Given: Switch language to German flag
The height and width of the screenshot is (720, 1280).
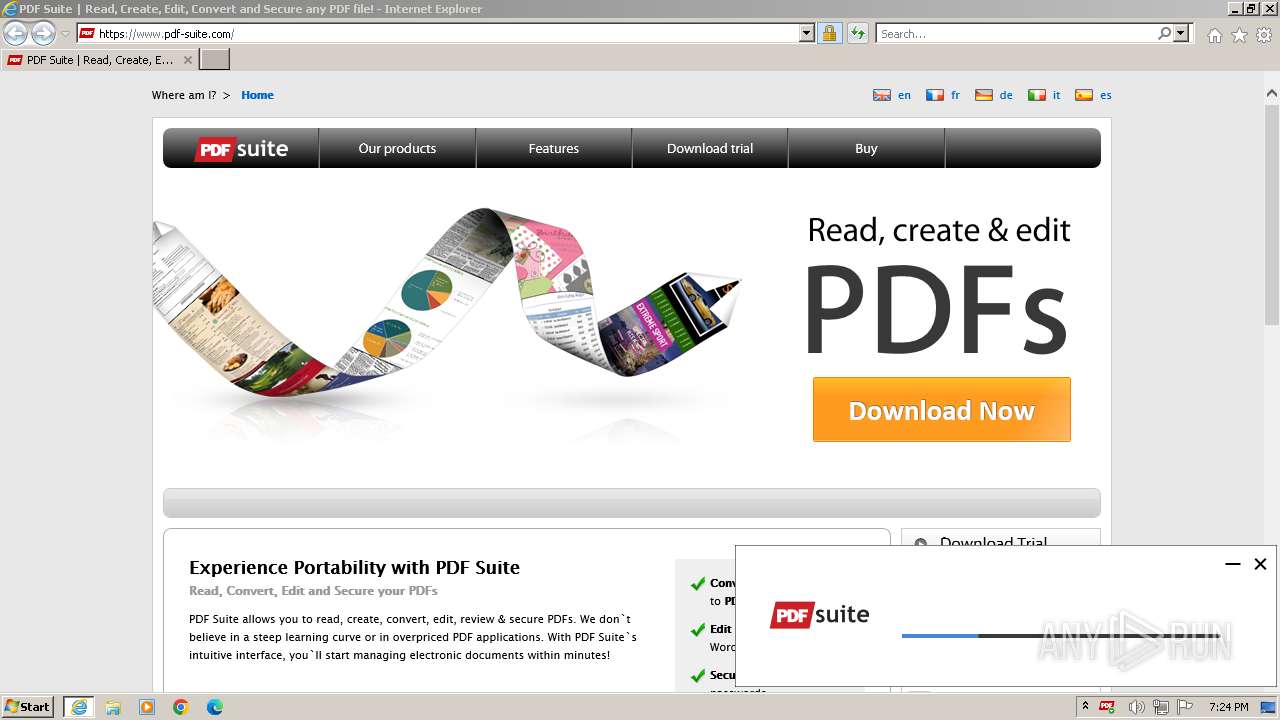Looking at the screenshot, I should 984,95.
